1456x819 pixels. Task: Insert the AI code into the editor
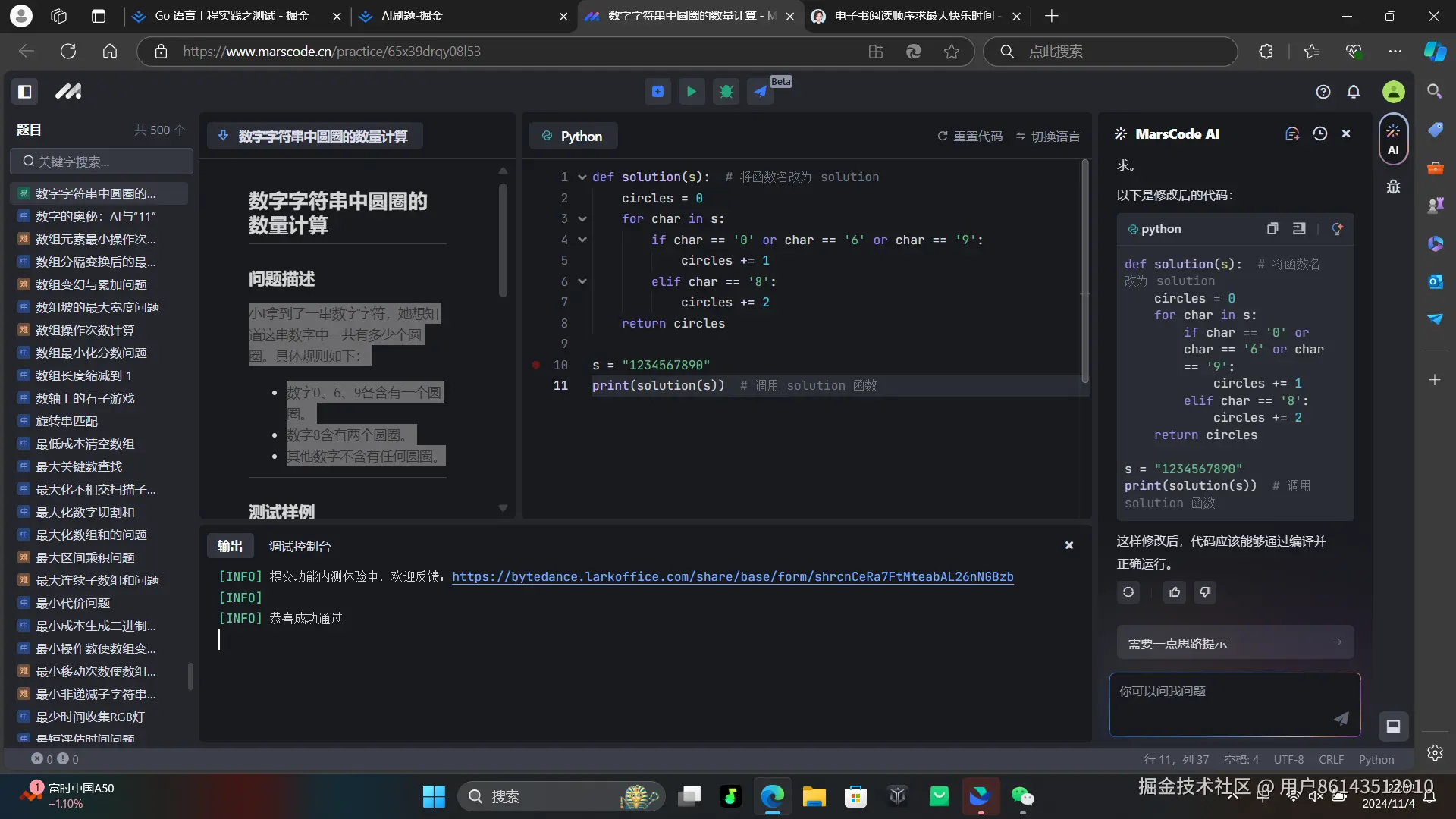click(x=1299, y=228)
